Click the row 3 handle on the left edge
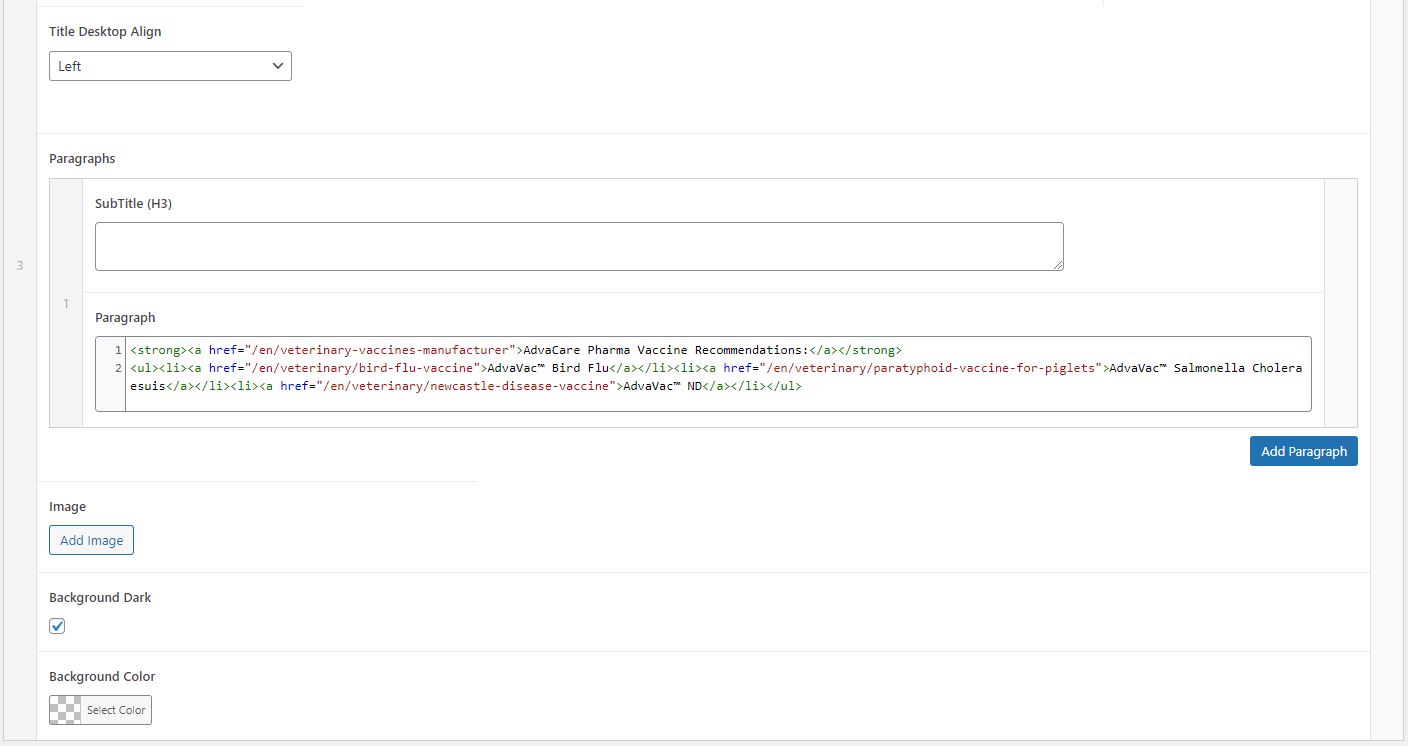 coord(20,265)
